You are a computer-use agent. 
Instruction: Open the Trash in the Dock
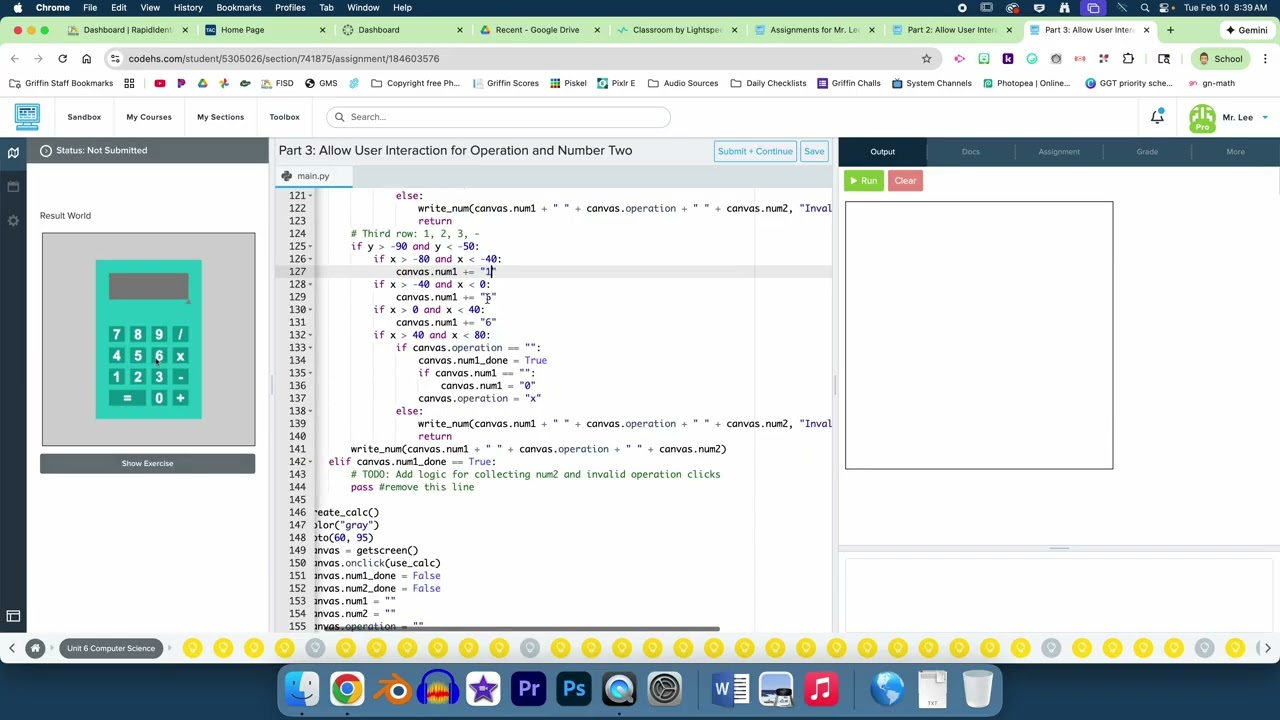click(977, 689)
